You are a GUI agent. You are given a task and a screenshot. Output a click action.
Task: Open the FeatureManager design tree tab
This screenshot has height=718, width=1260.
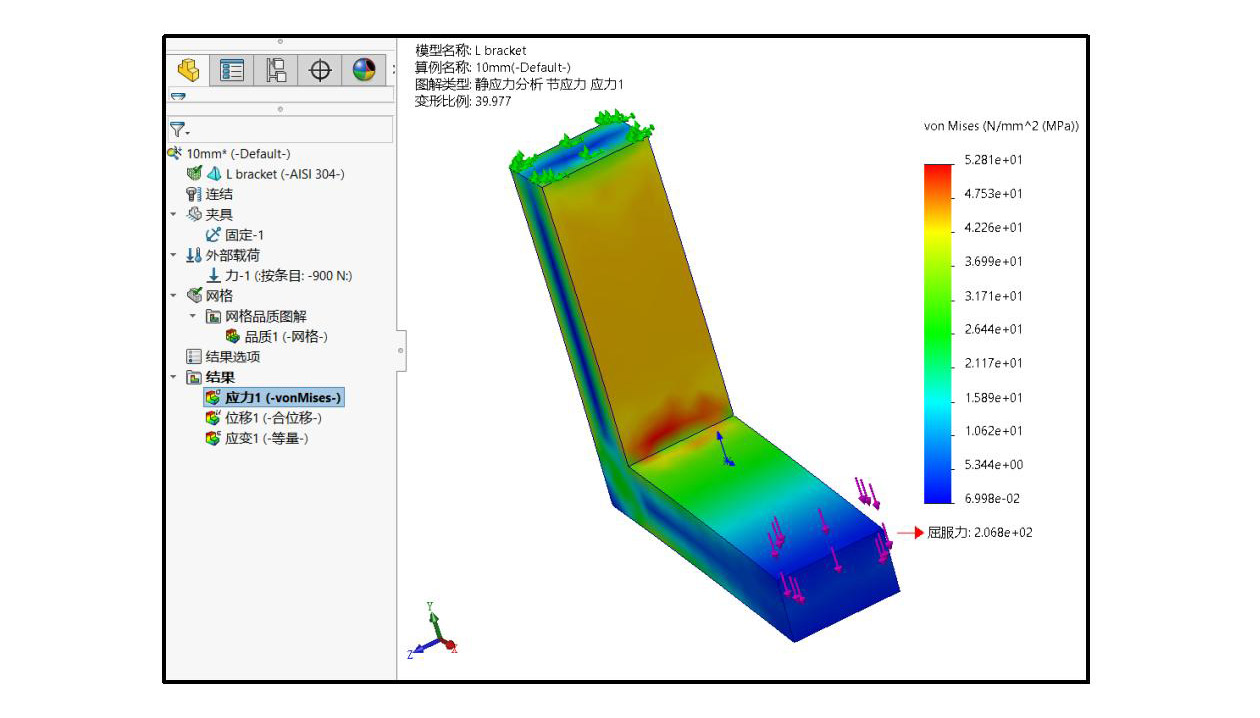pos(188,70)
